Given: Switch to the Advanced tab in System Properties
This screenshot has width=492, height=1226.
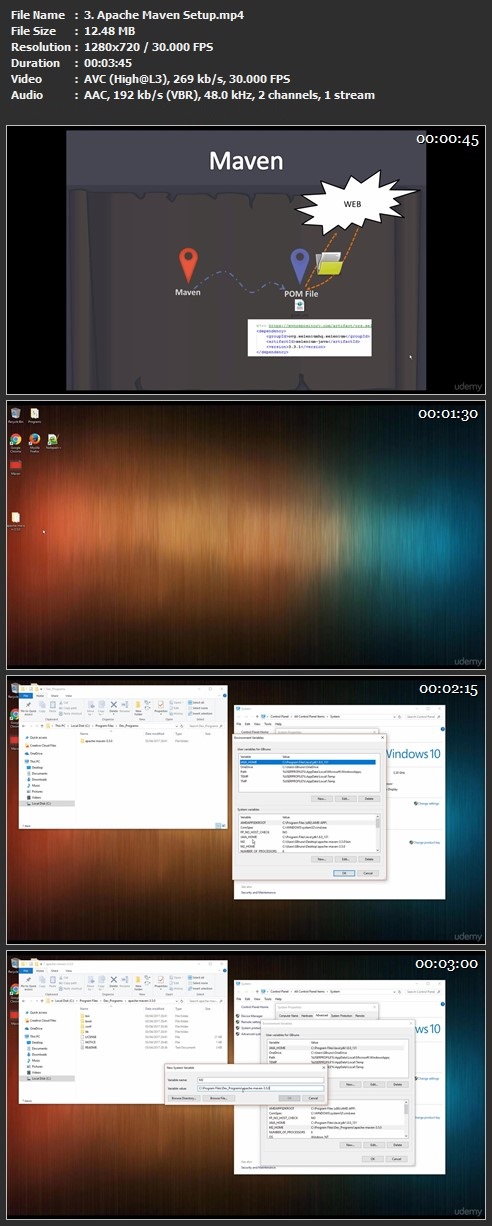Looking at the screenshot, I should pyautogui.click(x=321, y=1016).
